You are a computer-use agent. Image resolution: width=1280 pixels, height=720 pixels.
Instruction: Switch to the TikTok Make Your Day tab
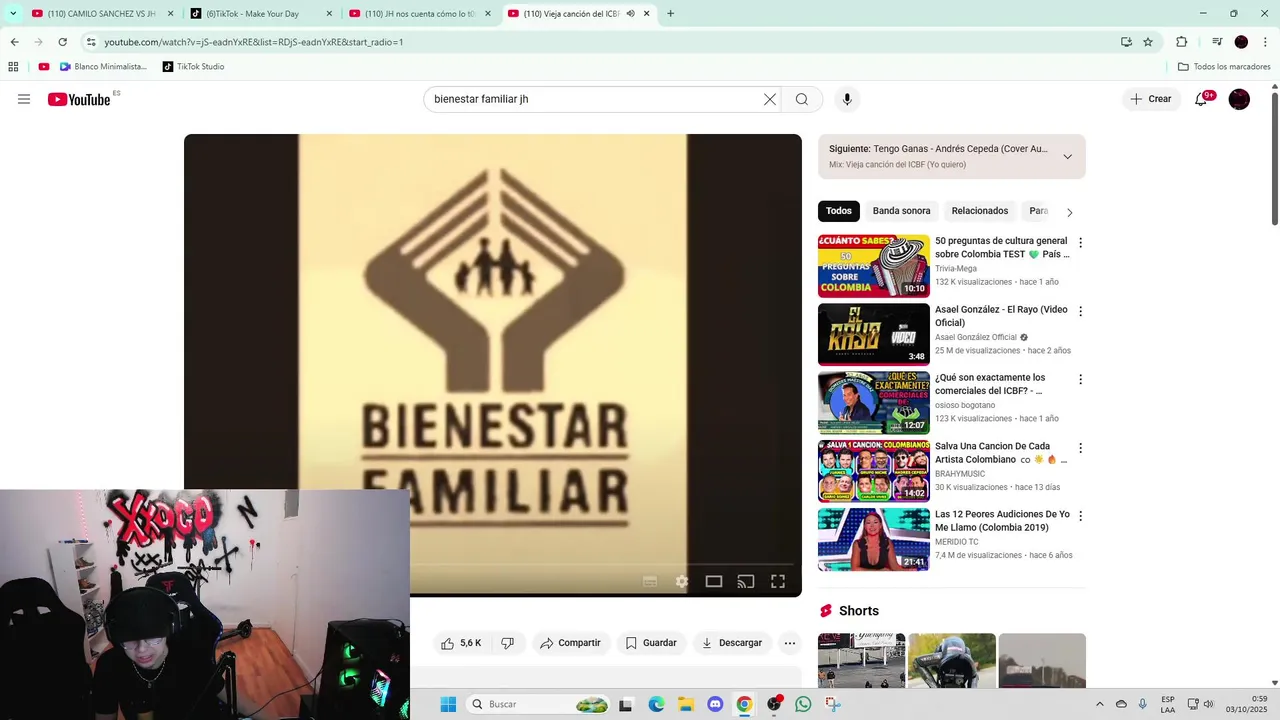(261, 14)
